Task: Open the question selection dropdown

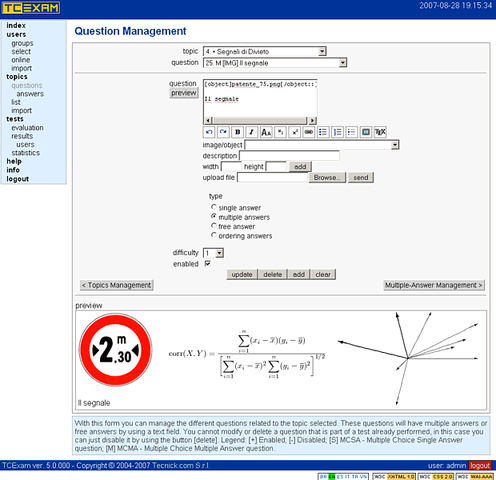Action: coord(275,63)
